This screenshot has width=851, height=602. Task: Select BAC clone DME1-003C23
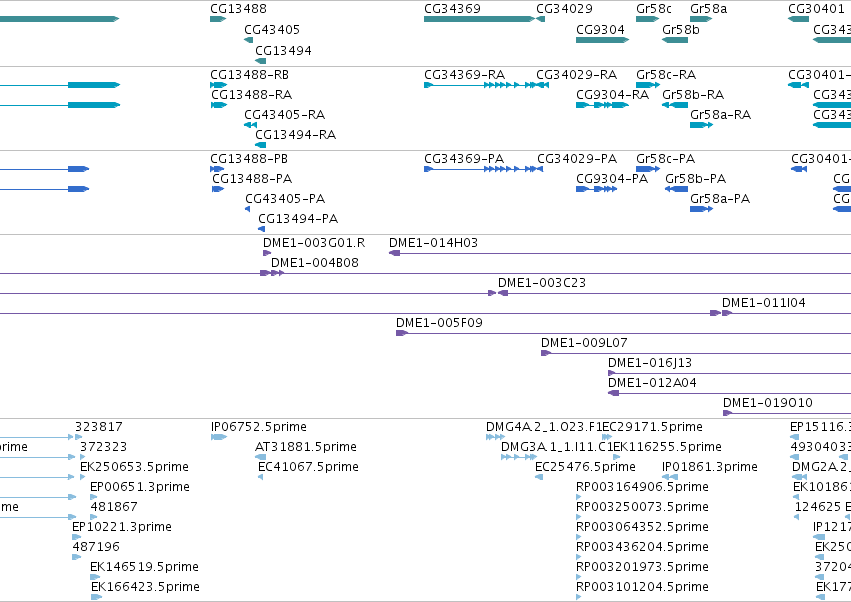(542, 283)
